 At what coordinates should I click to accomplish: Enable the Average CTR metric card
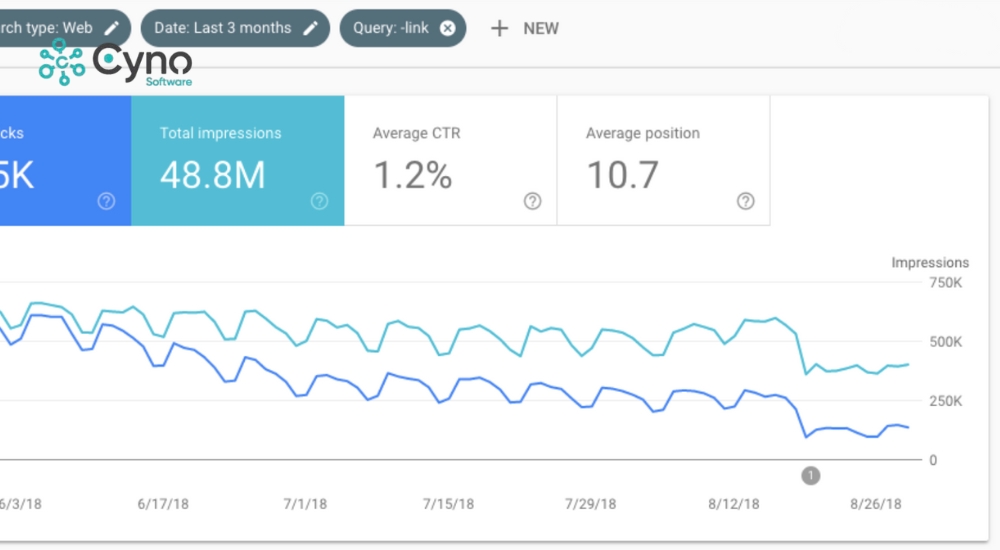450,160
